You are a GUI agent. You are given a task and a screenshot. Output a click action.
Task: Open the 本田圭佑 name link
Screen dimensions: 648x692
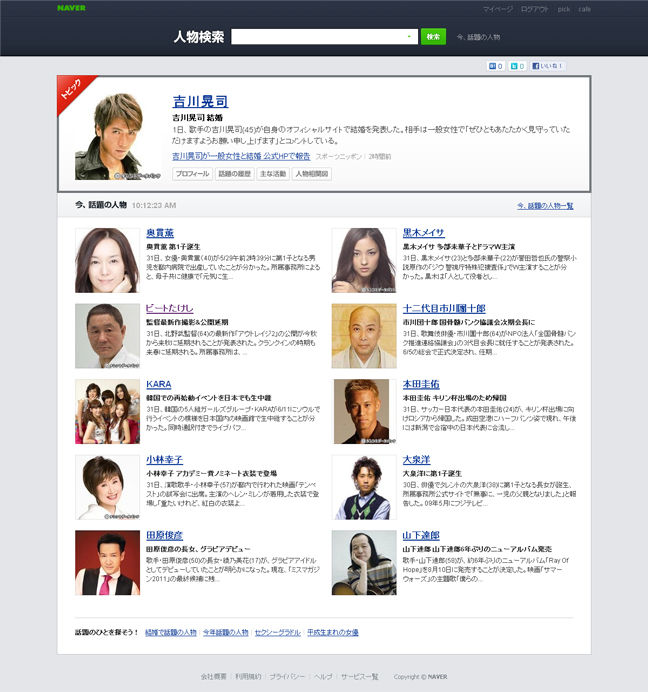tap(421, 384)
